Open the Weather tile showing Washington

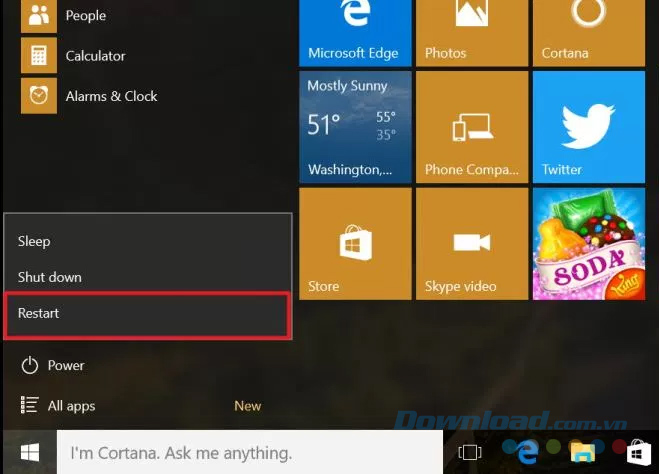point(355,127)
